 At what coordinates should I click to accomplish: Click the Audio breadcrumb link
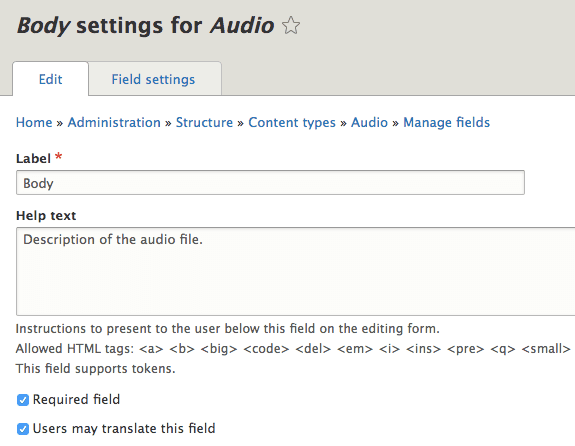pos(369,122)
